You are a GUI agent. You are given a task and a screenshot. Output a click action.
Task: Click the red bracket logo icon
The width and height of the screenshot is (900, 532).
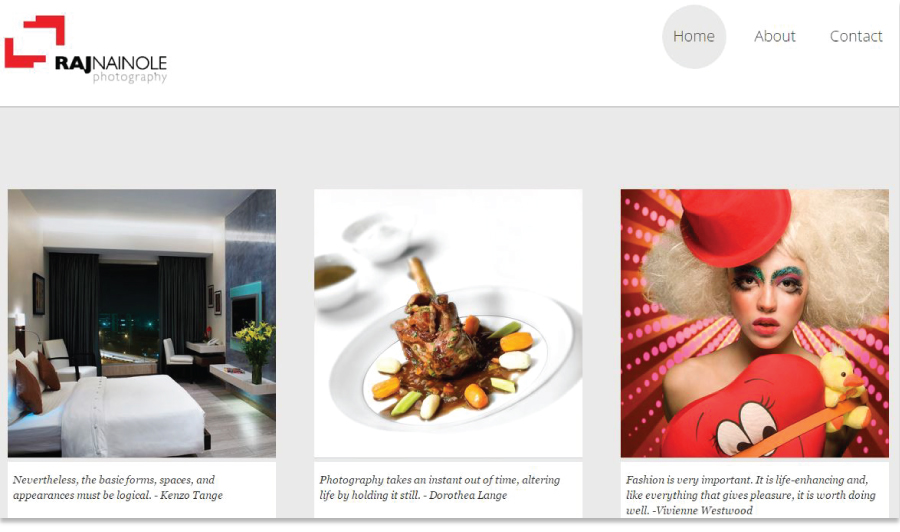pyautogui.click(x=34, y=41)
